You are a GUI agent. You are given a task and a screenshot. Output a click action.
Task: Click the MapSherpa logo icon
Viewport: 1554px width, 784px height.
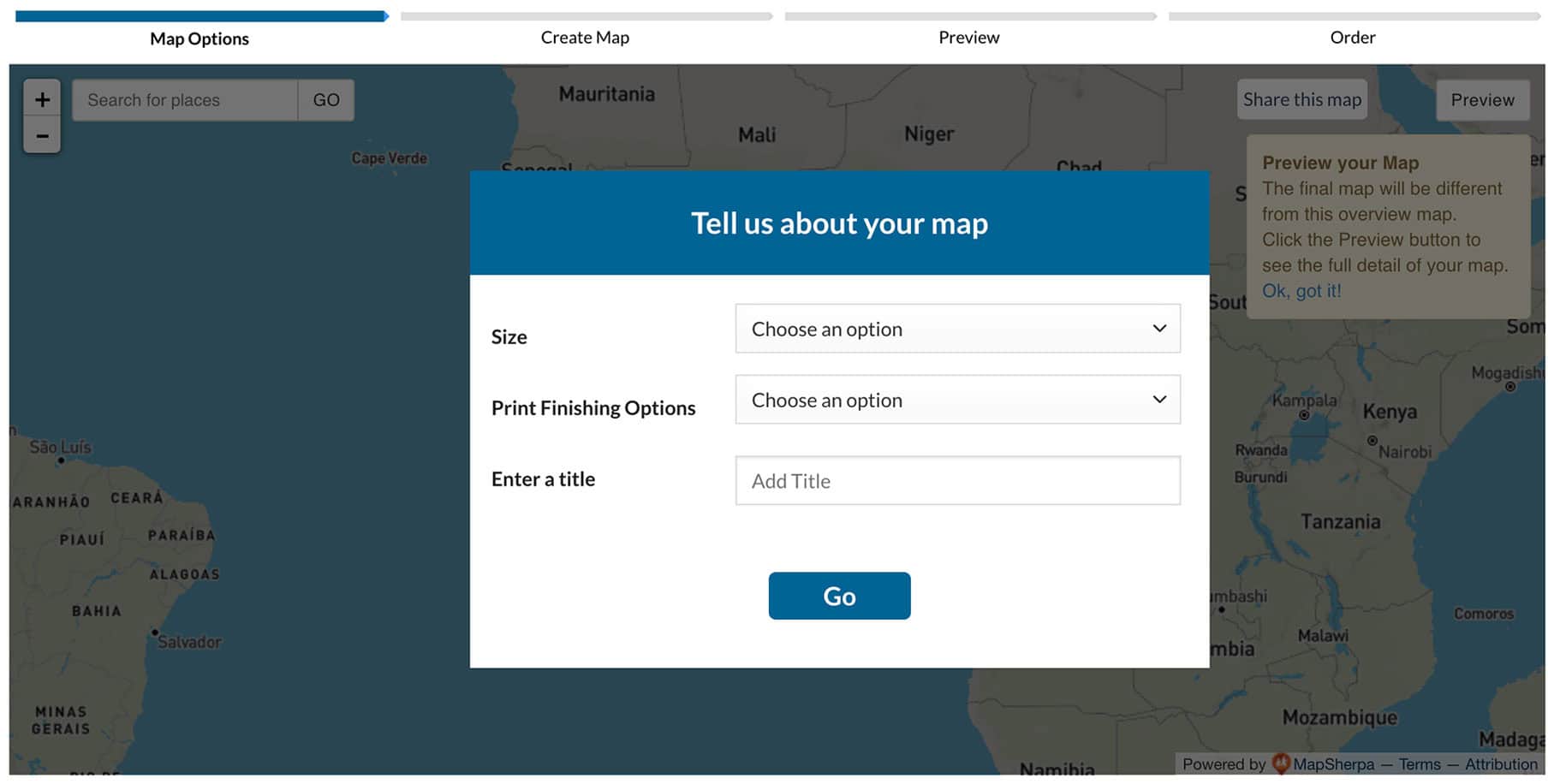(1281, 763)
